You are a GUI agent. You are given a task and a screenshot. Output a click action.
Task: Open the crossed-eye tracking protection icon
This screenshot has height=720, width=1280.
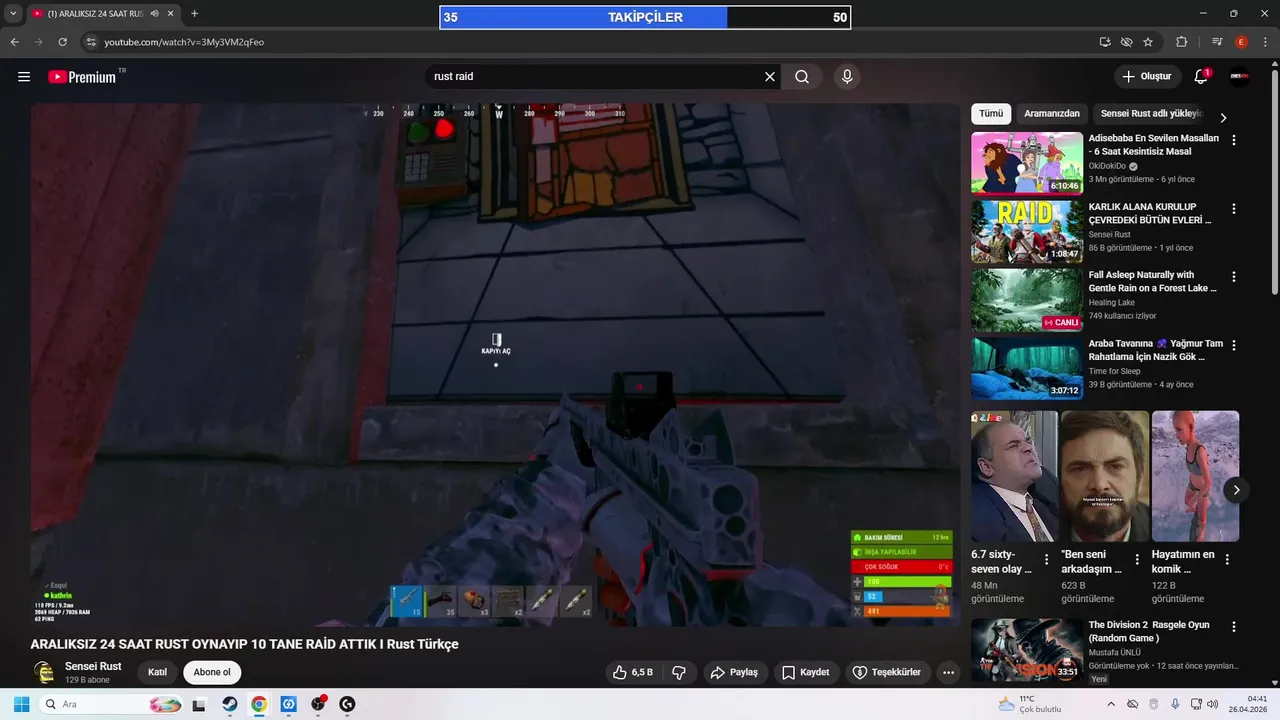pyautogui.click(x=1127, y=42)
